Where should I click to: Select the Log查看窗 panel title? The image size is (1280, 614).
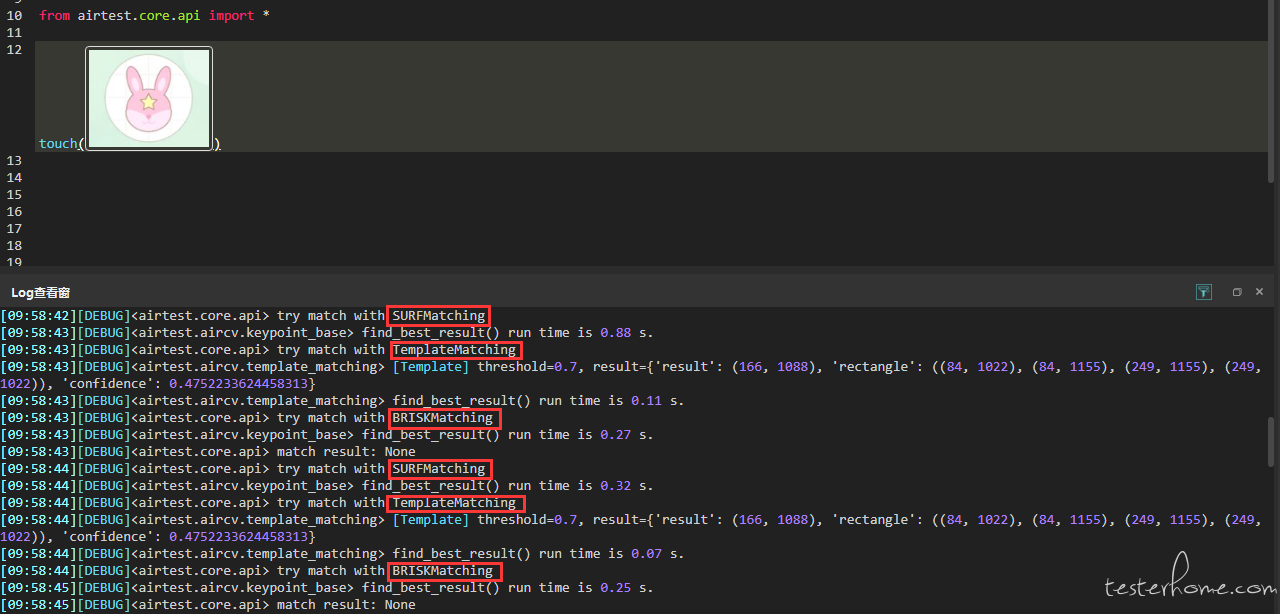[x=40, y=292]
